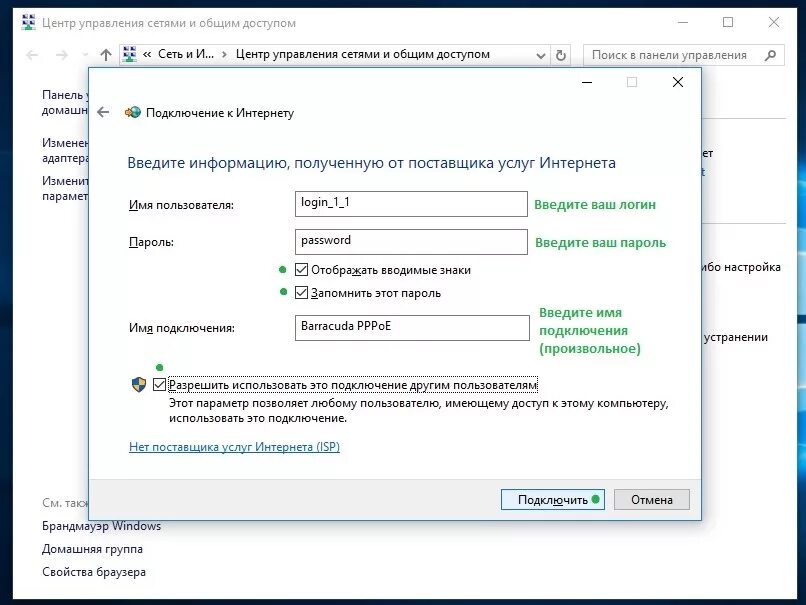806x605 pixels.
Task: Click the Имя пользователя: label
Action: click(x=181, y=205)
